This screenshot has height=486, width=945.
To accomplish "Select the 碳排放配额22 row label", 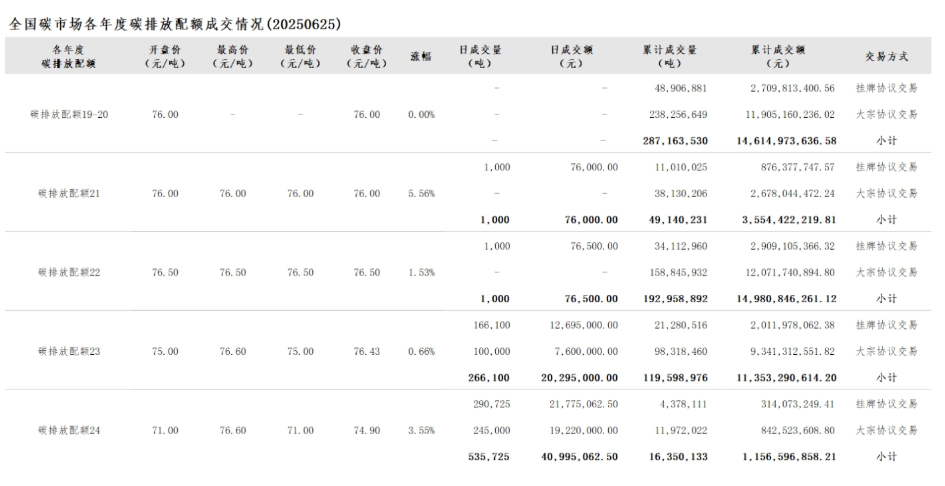I will pos(69,272).
